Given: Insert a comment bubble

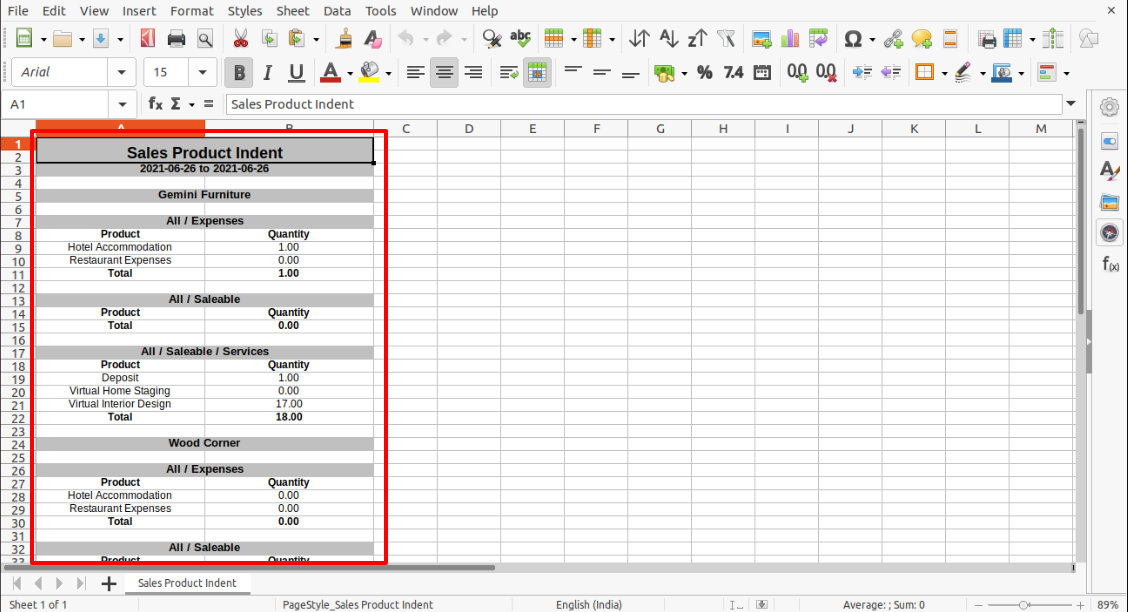Looking at the screenshot, I should [x=922, y=38].
